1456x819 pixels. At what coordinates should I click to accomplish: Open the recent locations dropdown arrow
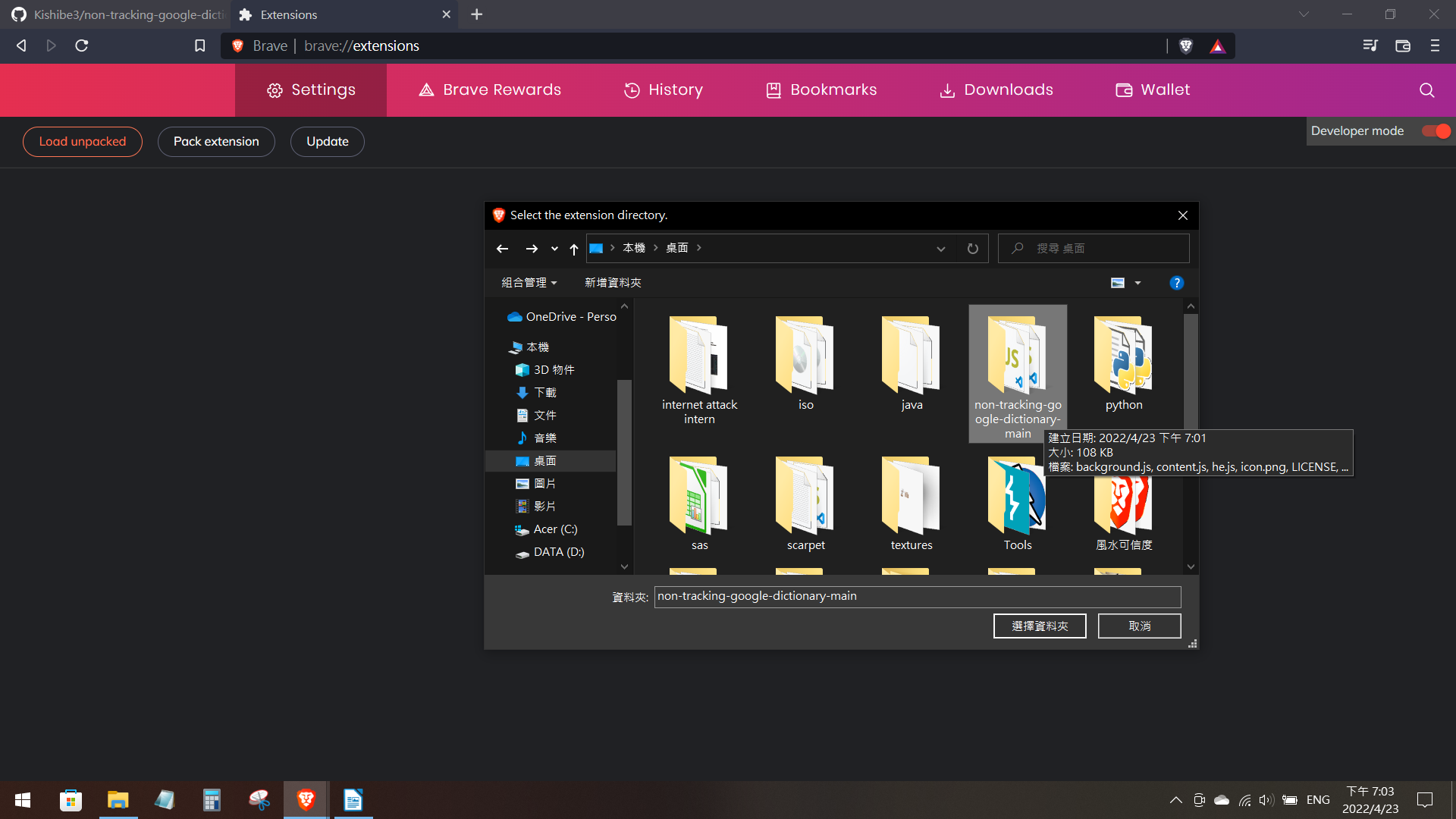click(x=554, y=249)
